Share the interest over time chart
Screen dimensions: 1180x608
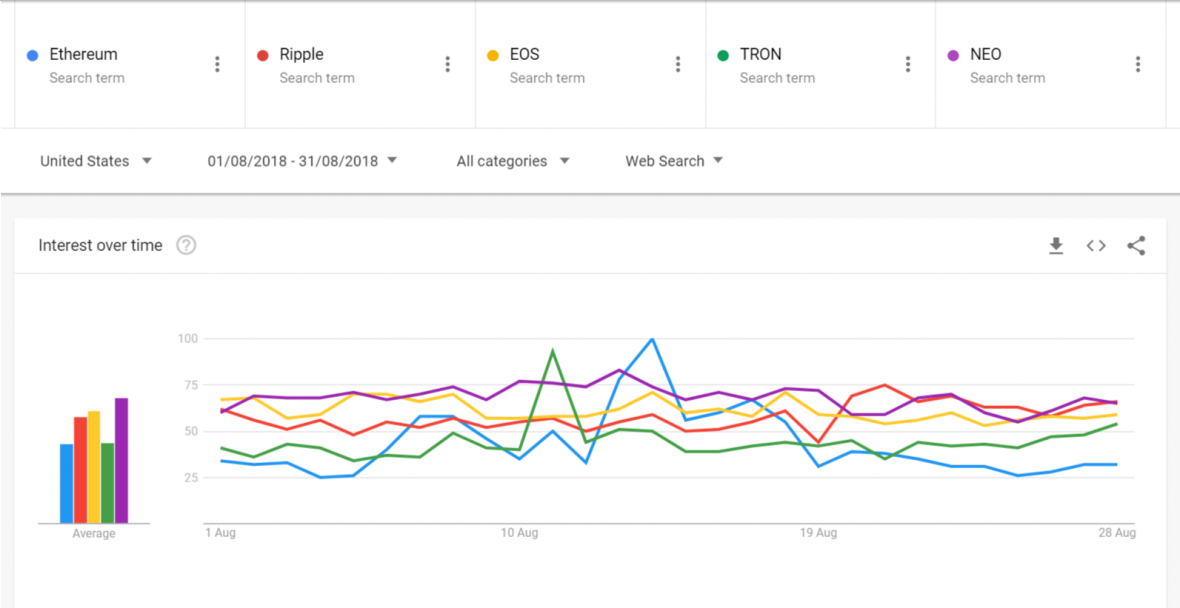tap(1136, 246)
